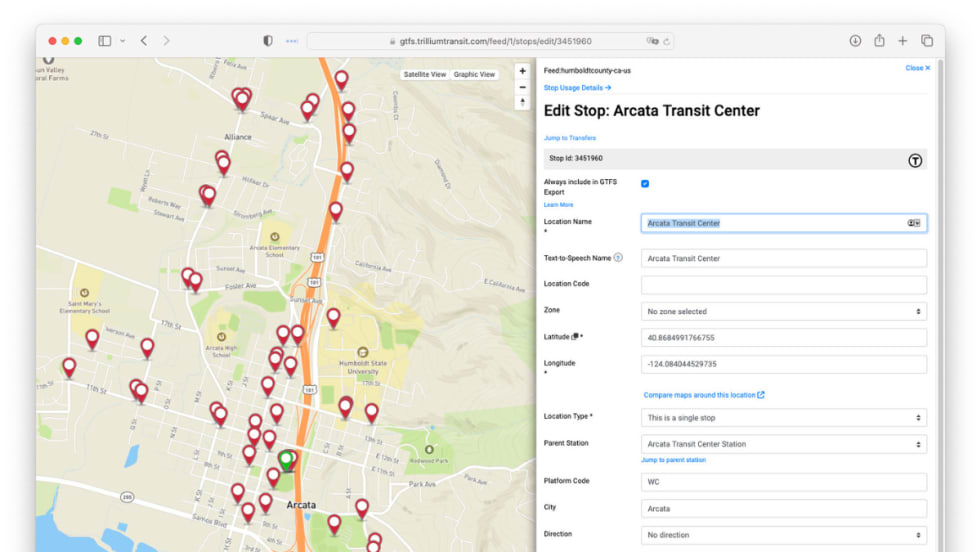Image resolution: width=980 pixels, height=552 pixels.
Task: Switch map to Graphic View
Action: click(x=474, y=75)
